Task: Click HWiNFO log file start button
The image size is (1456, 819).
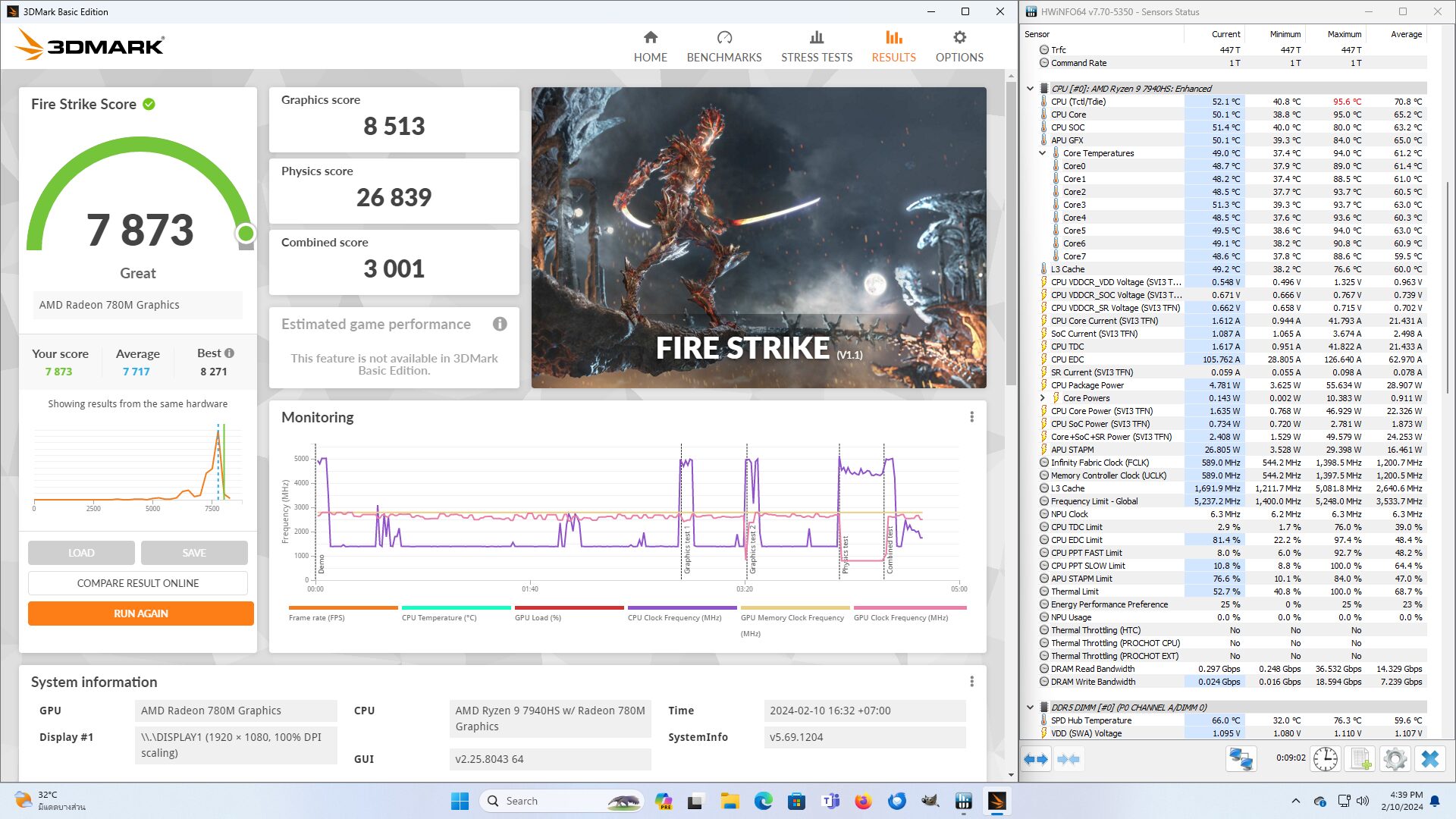Action: coord(1360,759)
